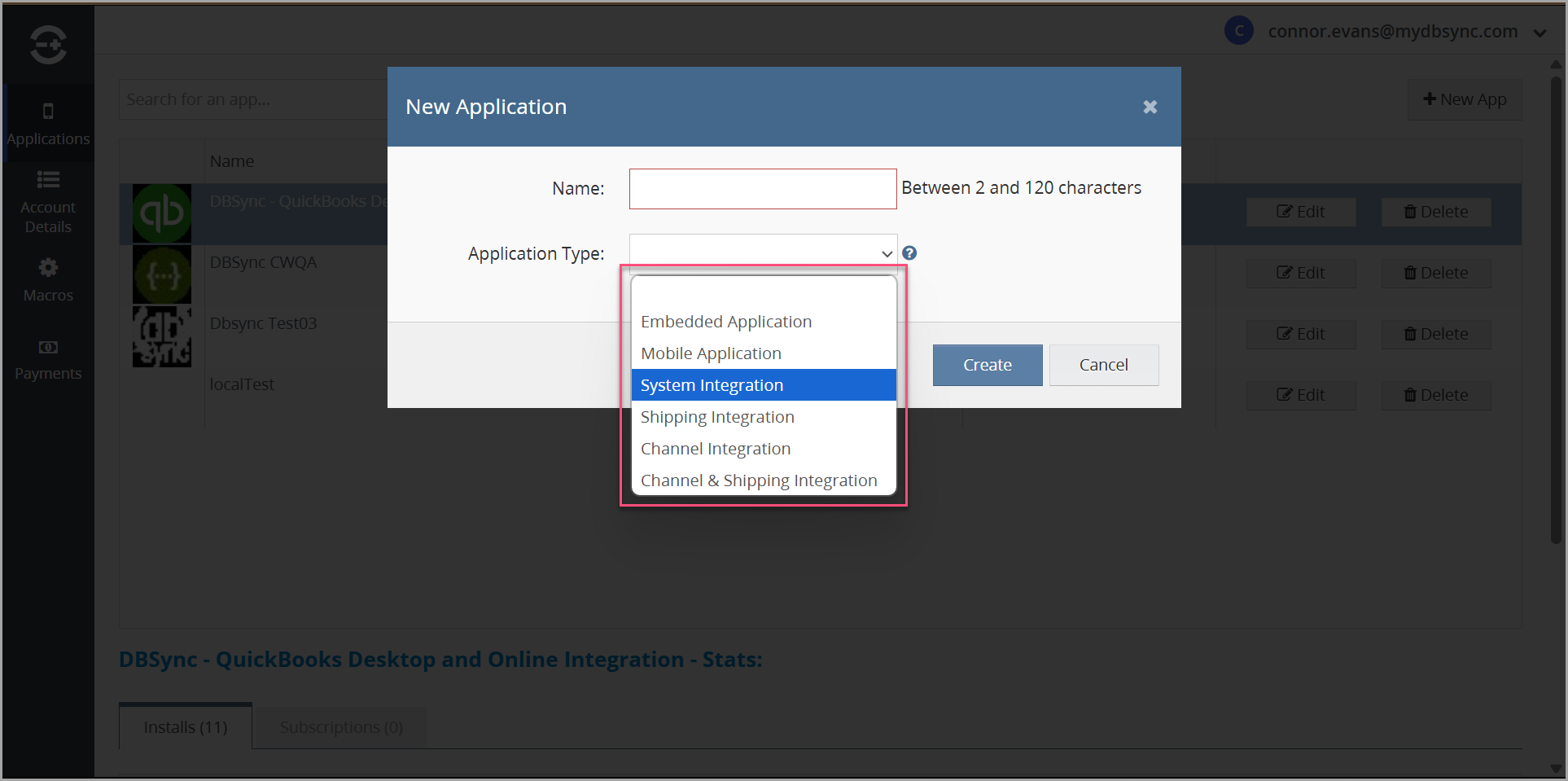Close the New Application dialog
The height and width of the screenshot is (781, 1568).
(x=1150, y=107)
